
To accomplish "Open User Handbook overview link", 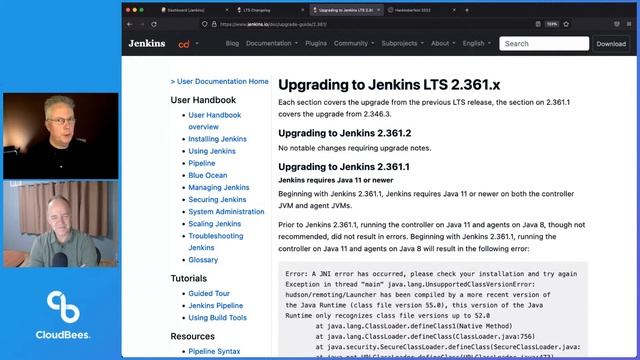I will 215,121.
